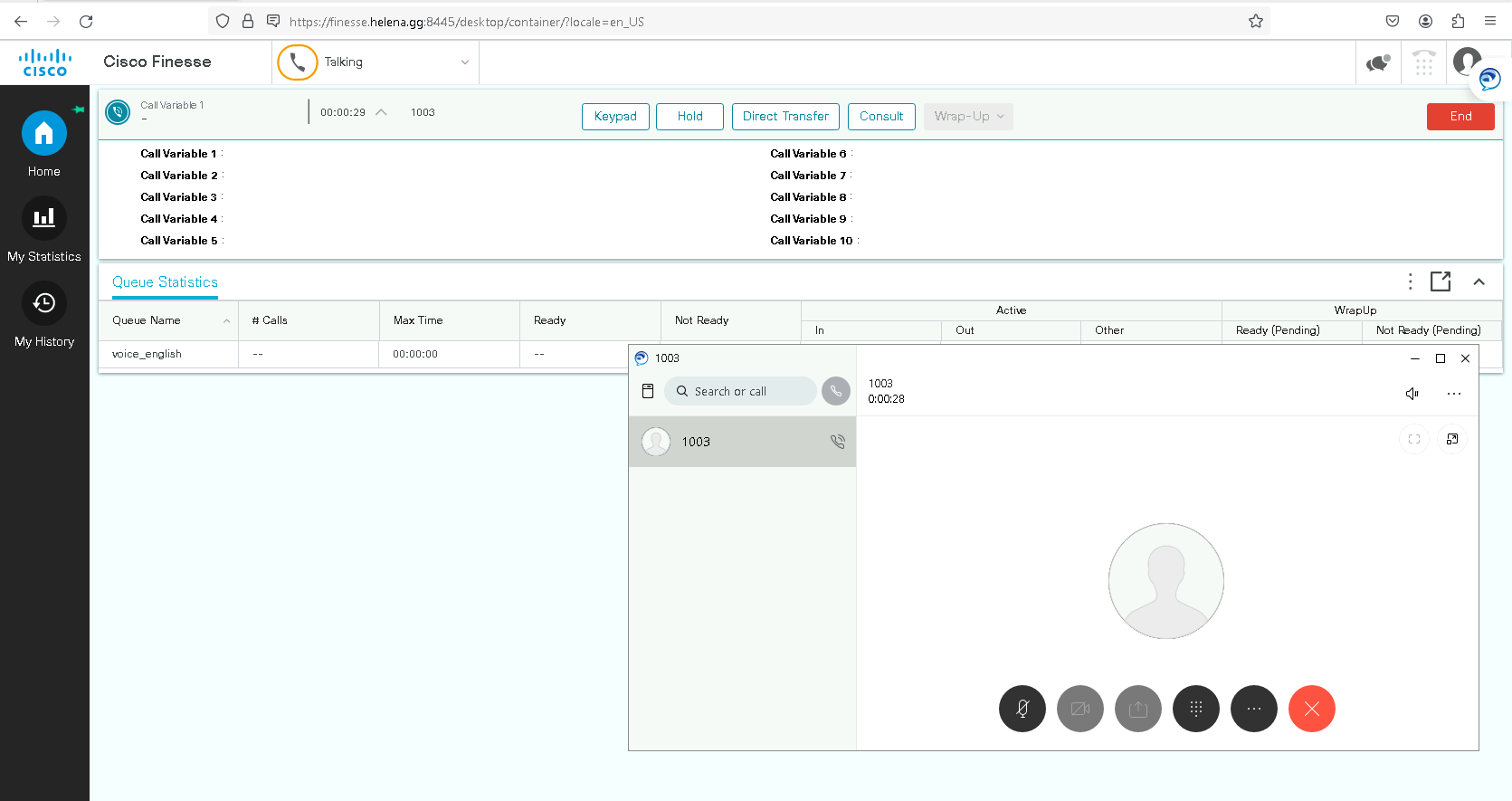Collapse the call variables with the caret
The image size is (1512, 801).
[x=381, y=112]
